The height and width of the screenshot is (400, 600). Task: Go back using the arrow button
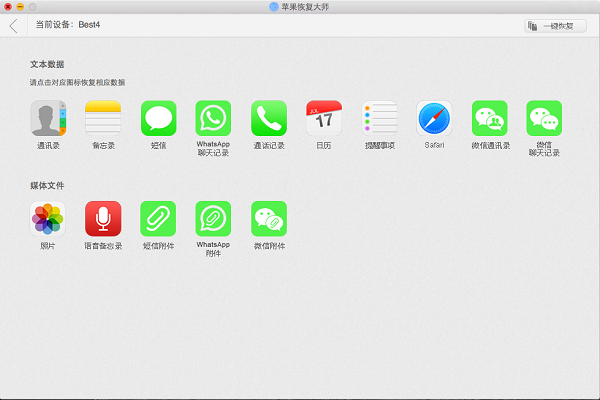click(x=13, y=26)
